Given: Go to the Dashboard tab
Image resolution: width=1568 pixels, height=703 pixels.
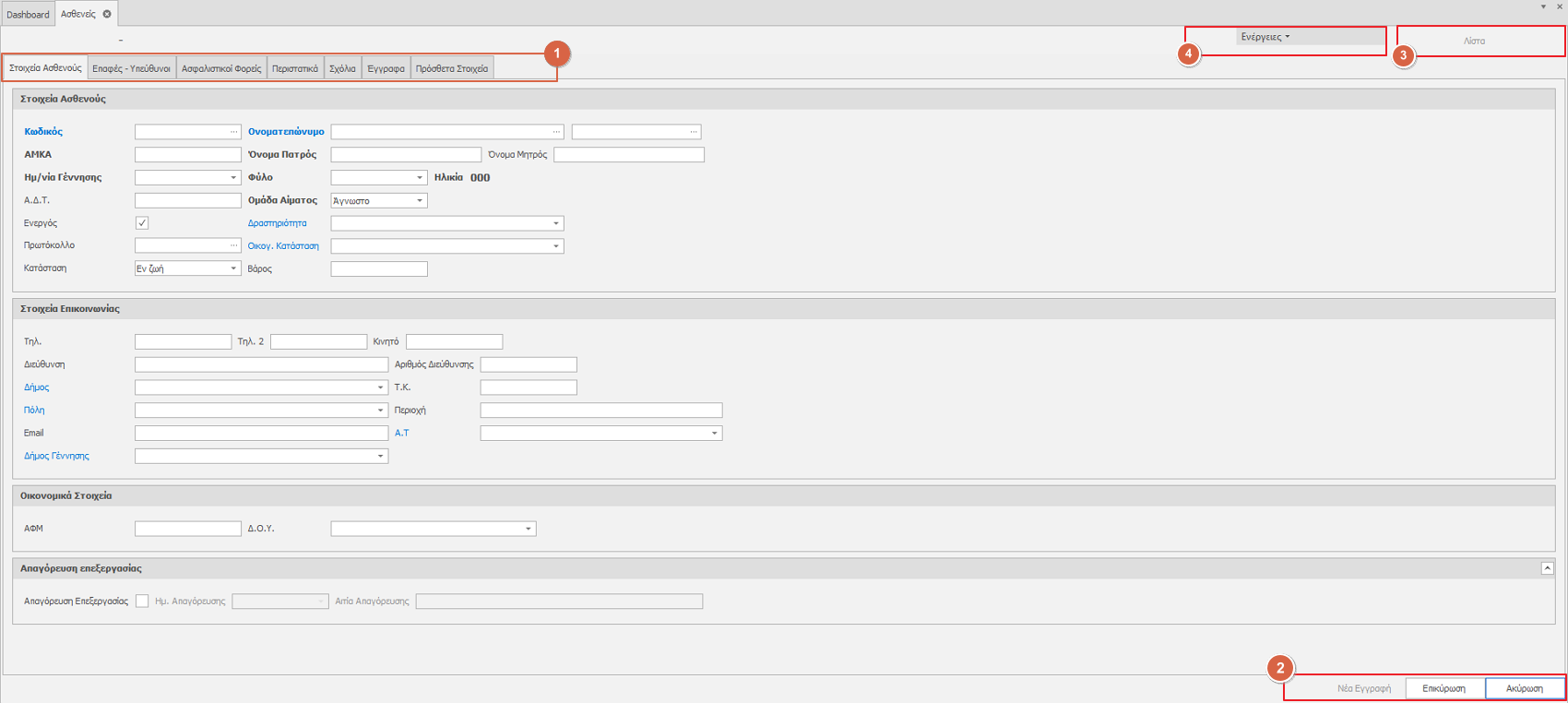Looking at the screenshot, I should click(x=28, y=14).
